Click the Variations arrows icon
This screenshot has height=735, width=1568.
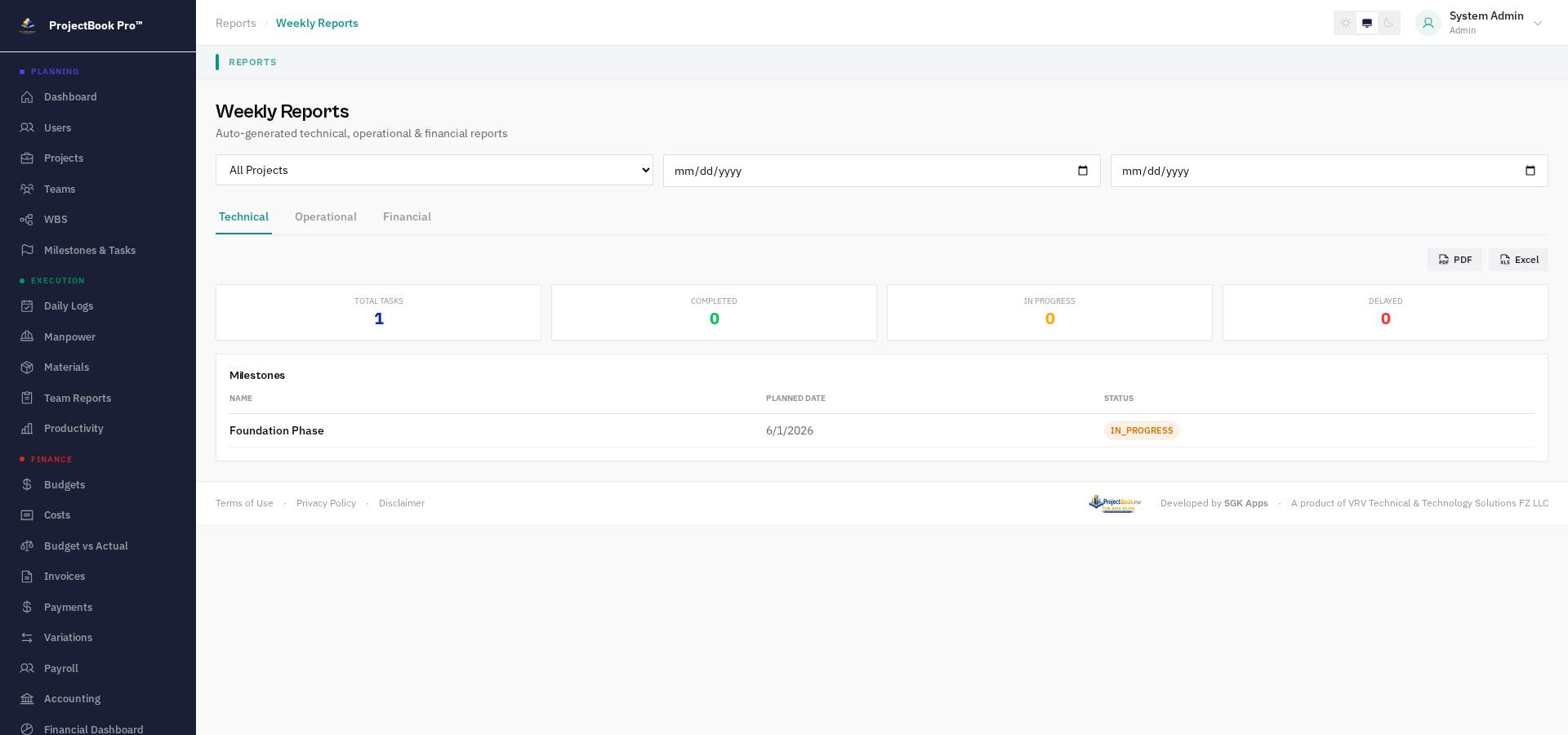27,638
